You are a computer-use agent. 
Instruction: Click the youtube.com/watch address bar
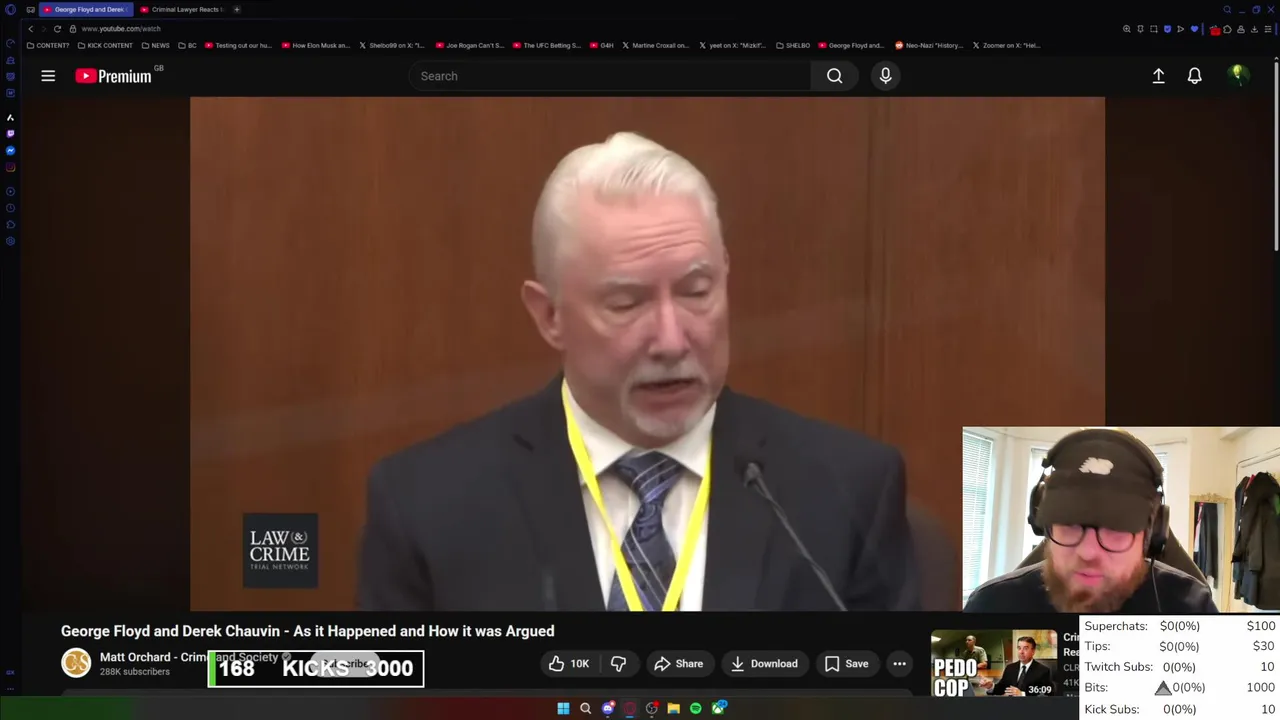click(x=120, y=29)
